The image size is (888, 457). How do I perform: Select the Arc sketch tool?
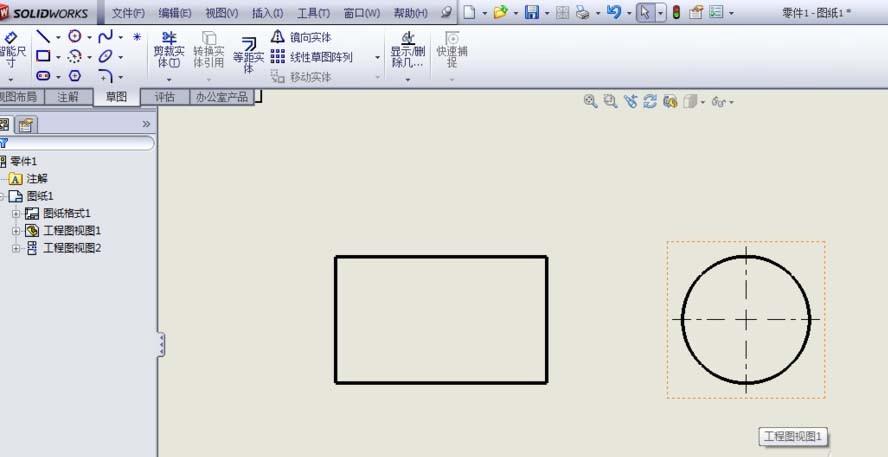(75, 56)
